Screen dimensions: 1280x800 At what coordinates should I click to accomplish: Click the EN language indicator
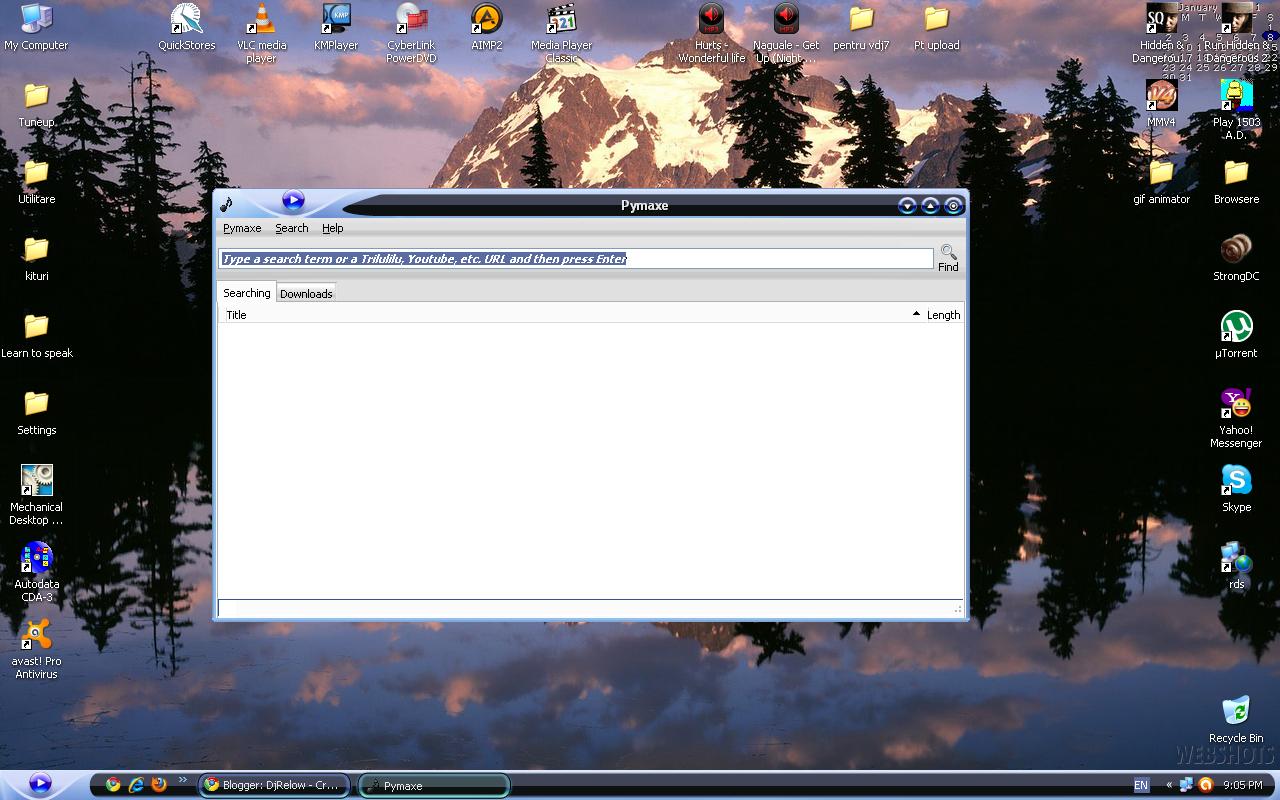click(1141, 785)
